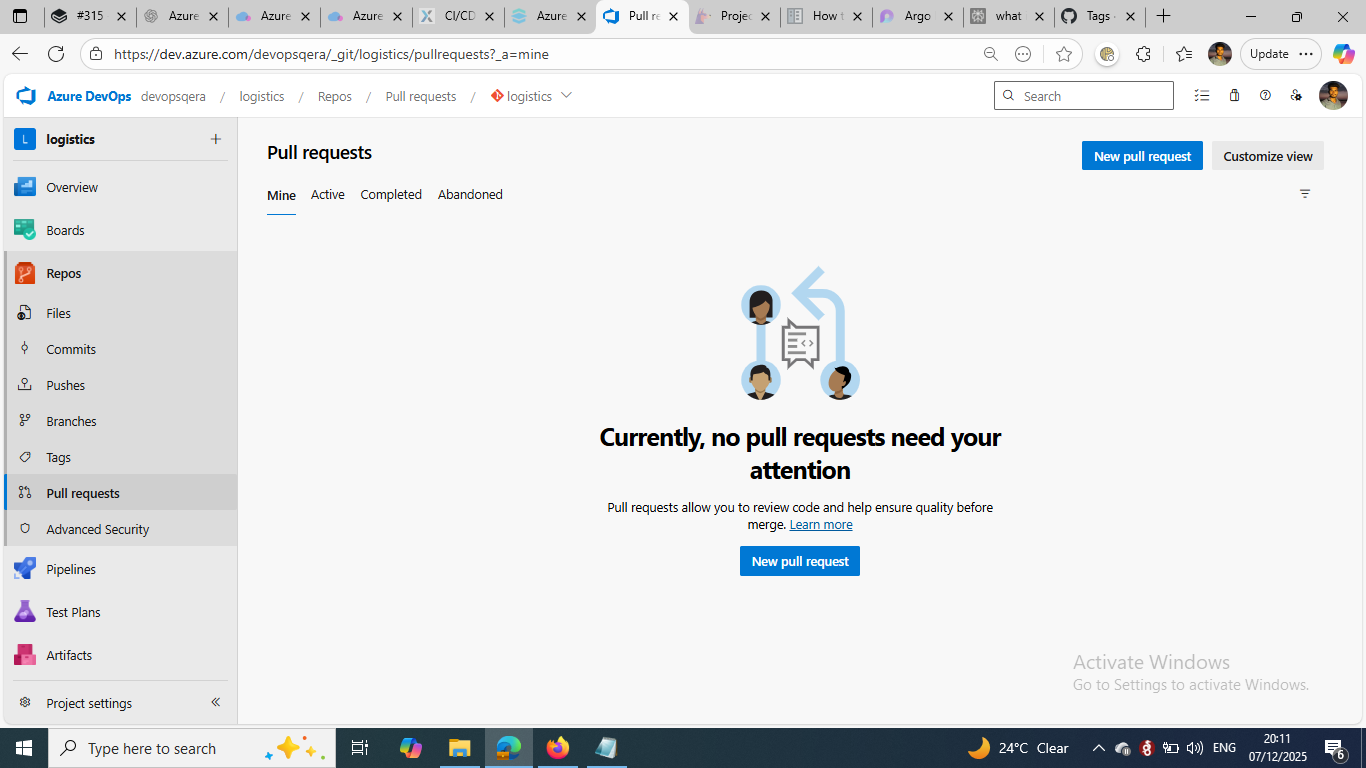Open the Boards sidebar icon

[x=25, y=230]
